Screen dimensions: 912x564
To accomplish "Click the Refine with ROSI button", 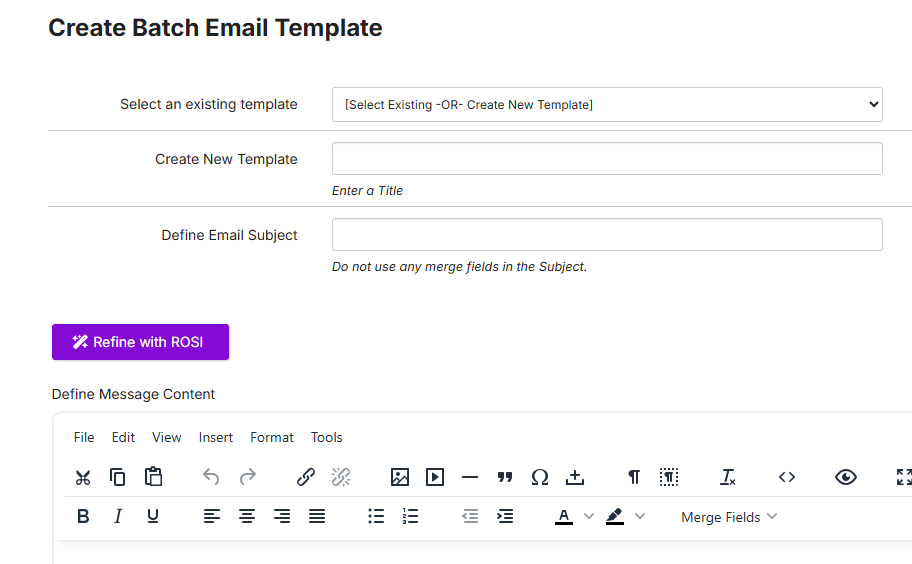I will (x=140, y=342).
